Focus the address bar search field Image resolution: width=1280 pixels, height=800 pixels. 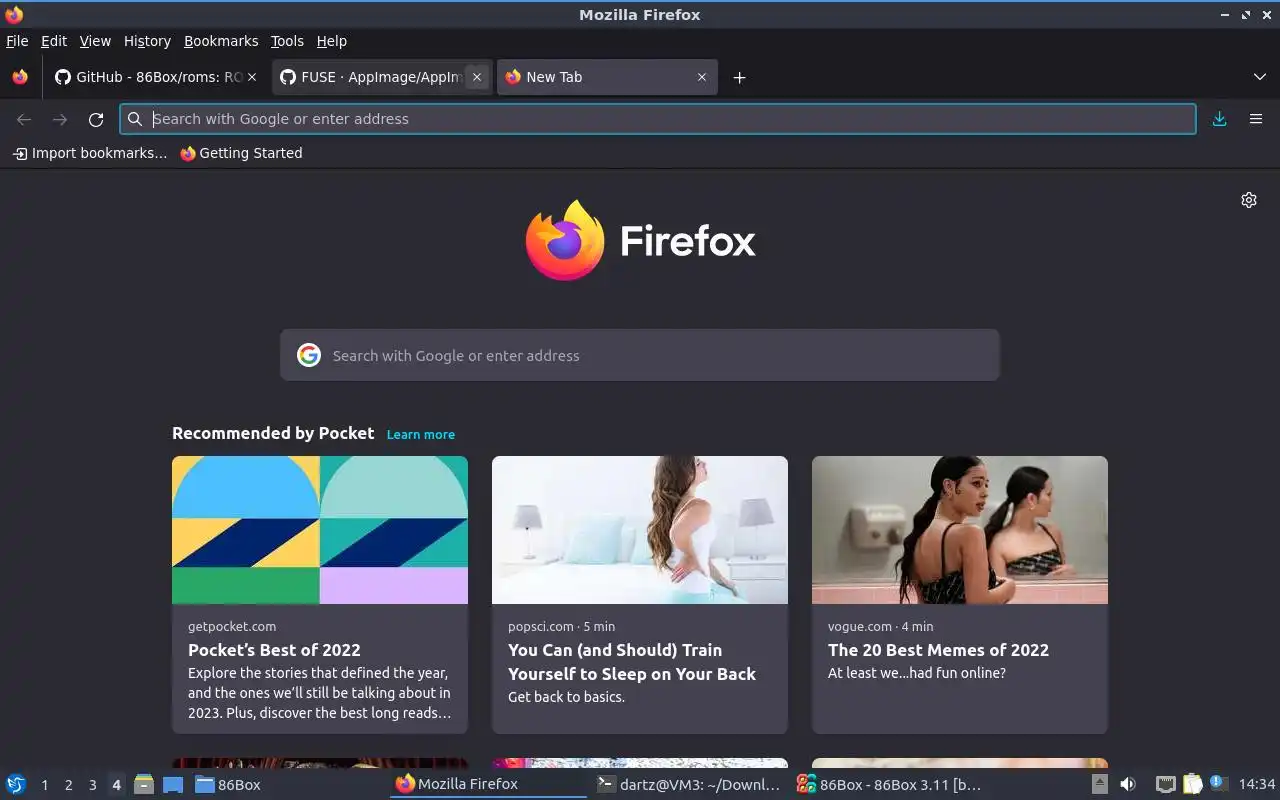(x=658, y=119)
